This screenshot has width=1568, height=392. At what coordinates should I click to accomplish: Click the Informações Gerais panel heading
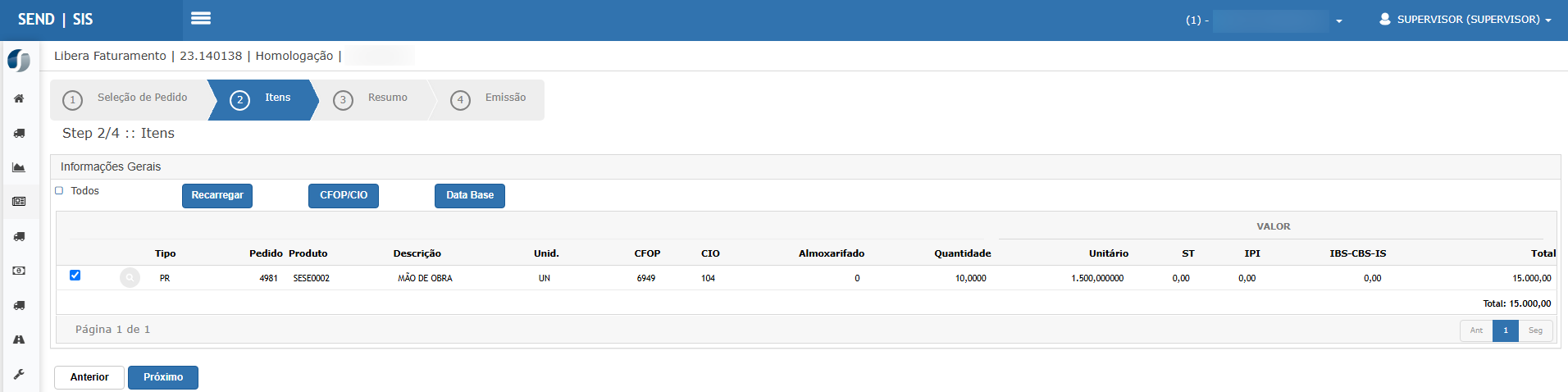point(111,166)
